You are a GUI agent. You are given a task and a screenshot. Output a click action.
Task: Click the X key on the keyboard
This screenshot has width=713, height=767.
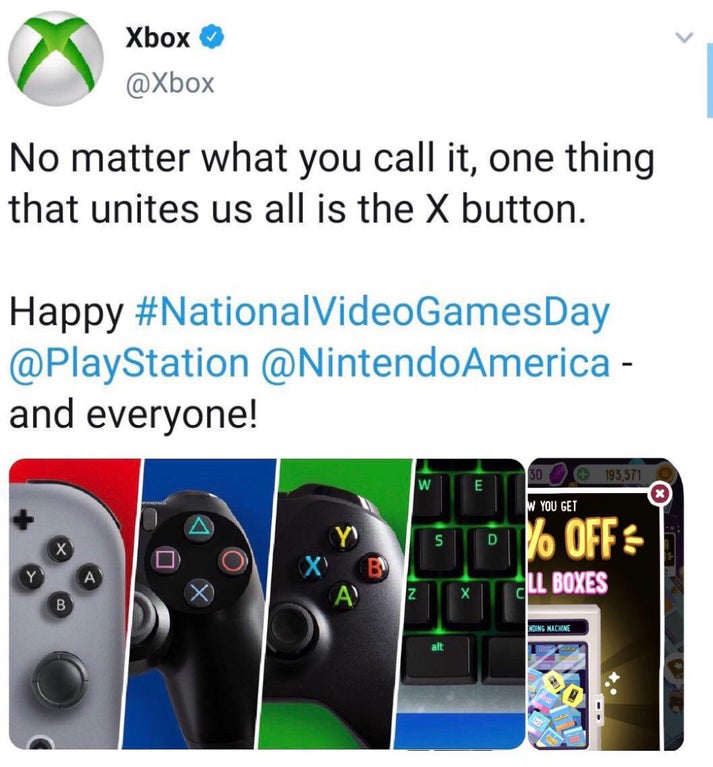click(465, 595)
